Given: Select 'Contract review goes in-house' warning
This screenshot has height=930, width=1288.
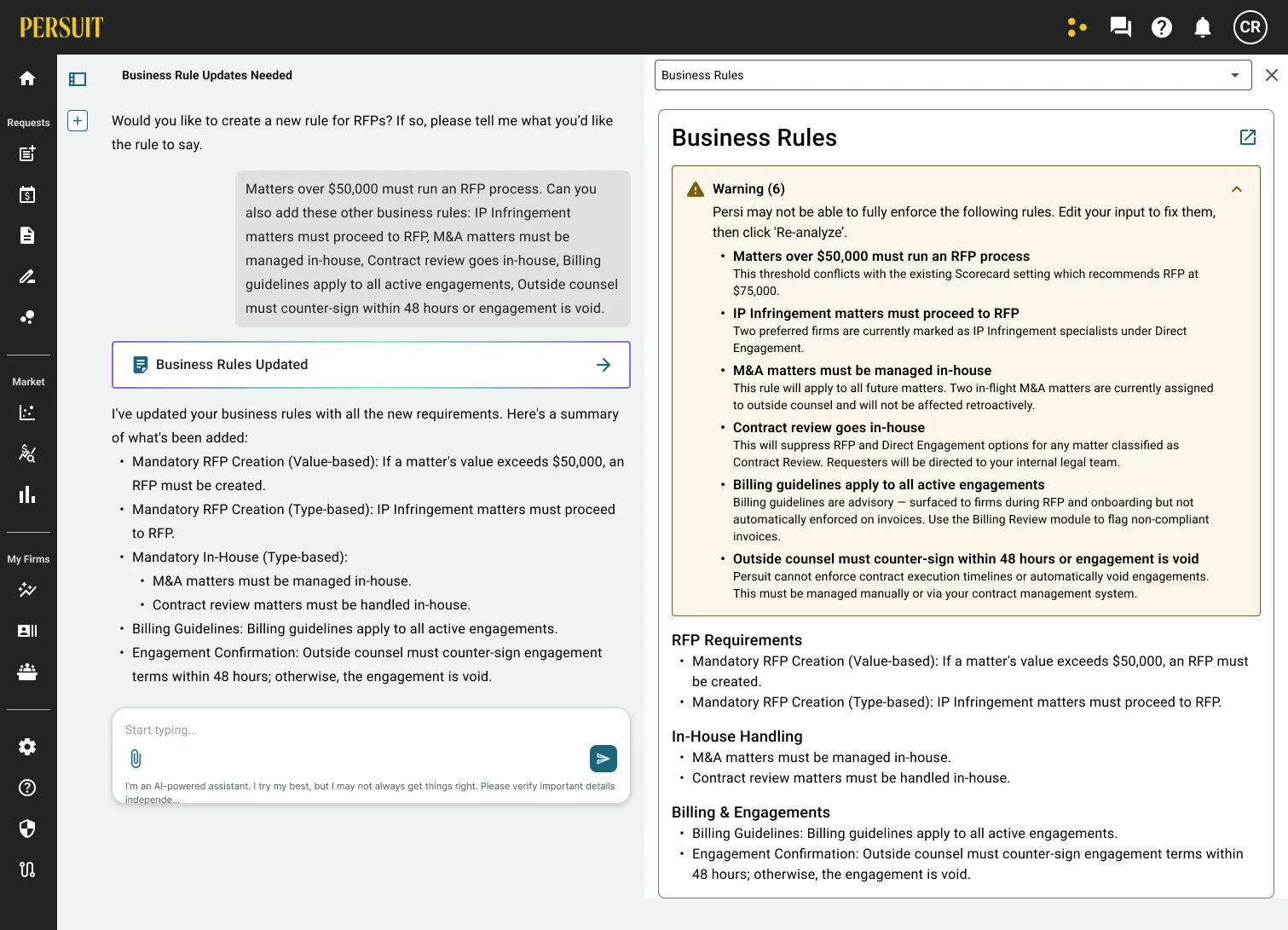Looking at the screenshot, I should [829, 427].
